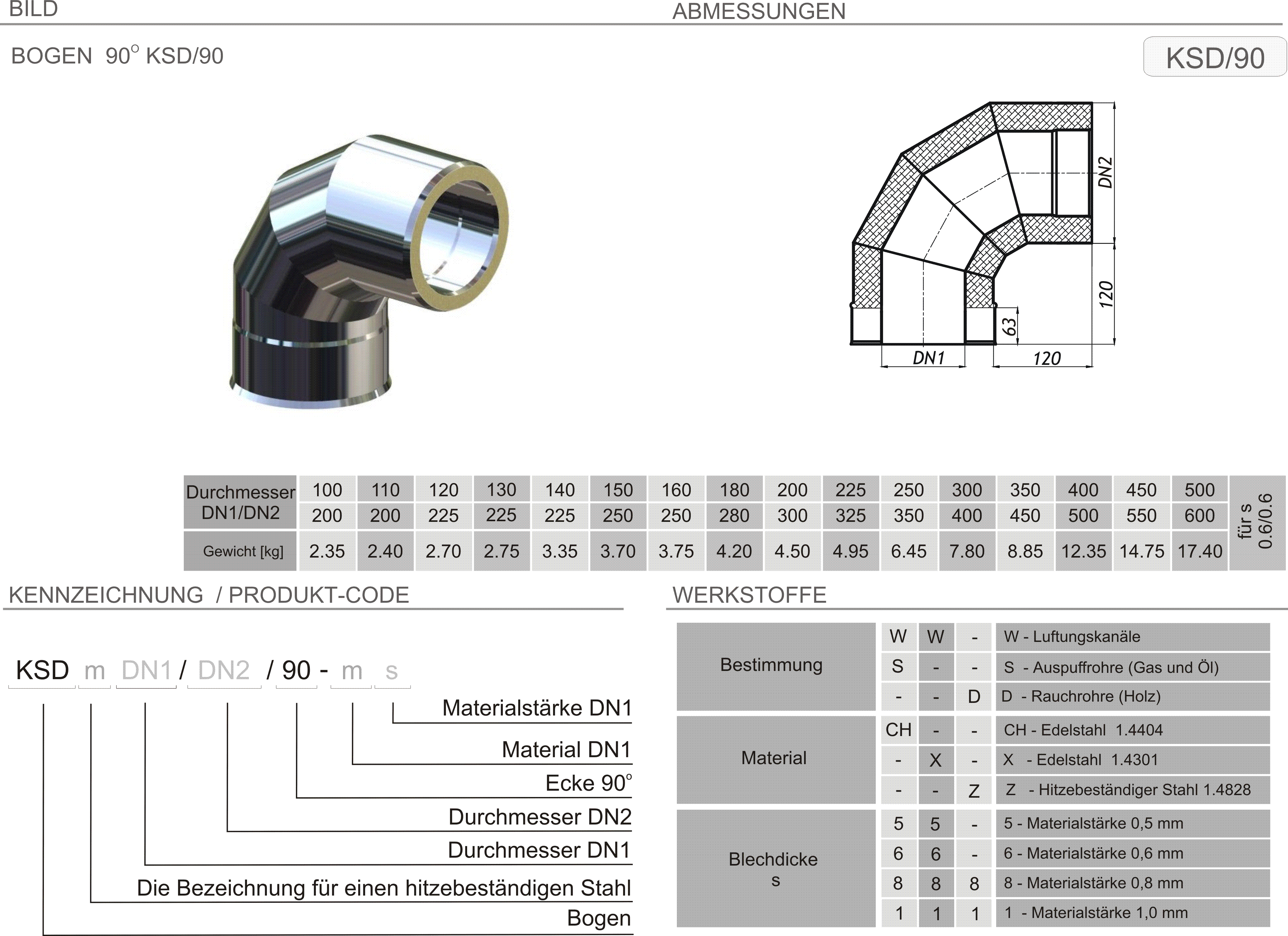The image size is (1288, 936).
Task: Click the elbow cross-section technical drawing
Action: (983, 235)
